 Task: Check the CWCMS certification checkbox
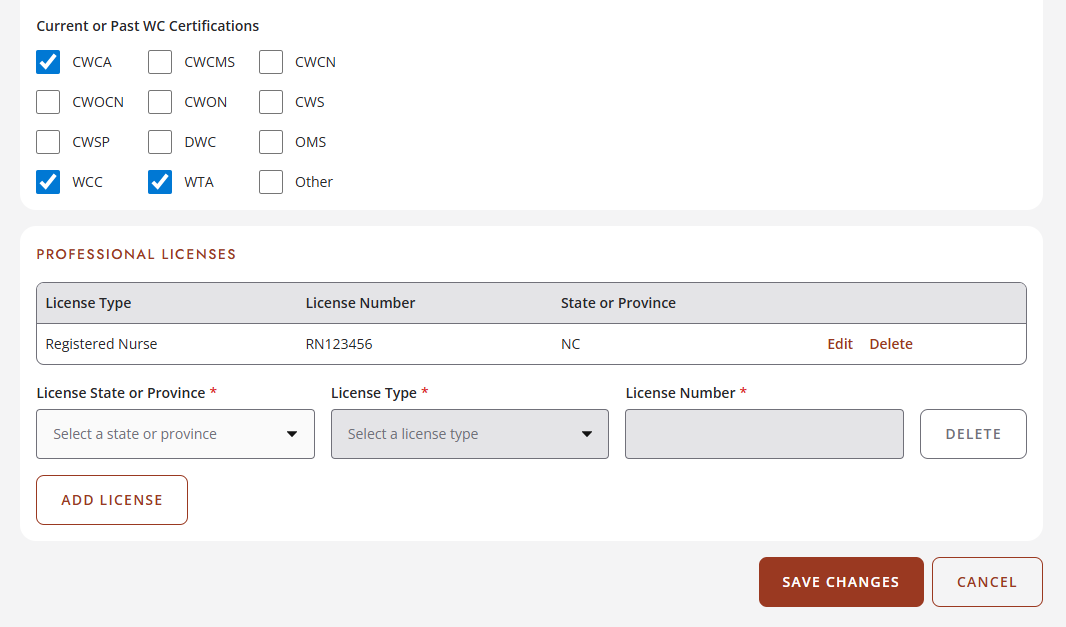click(160, 62)
